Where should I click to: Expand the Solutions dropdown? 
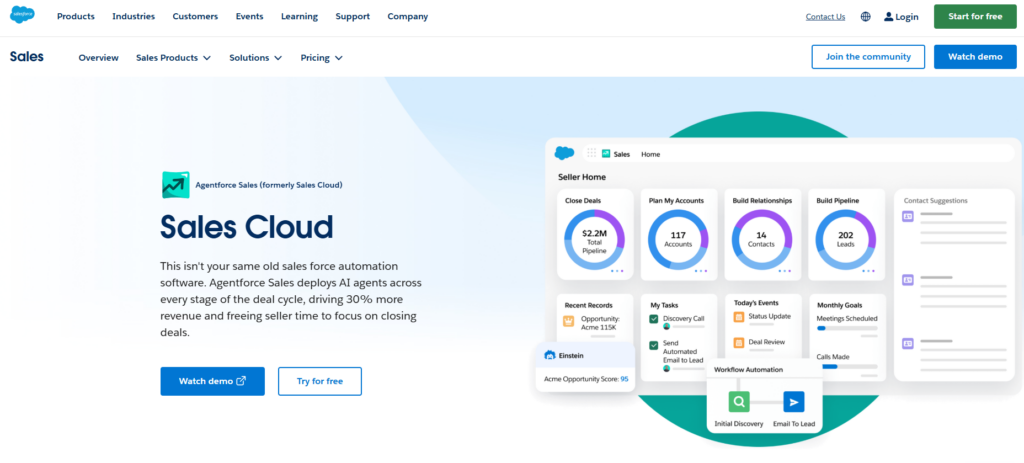click(255, 57)
